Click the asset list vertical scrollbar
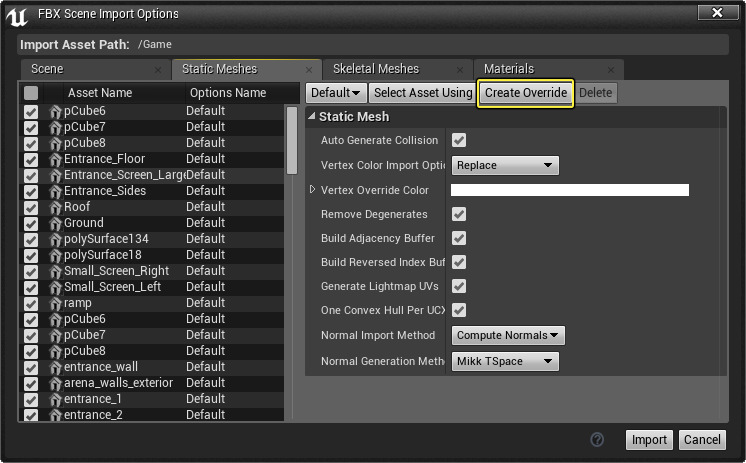The image size is (746, 463). [292, 140]
